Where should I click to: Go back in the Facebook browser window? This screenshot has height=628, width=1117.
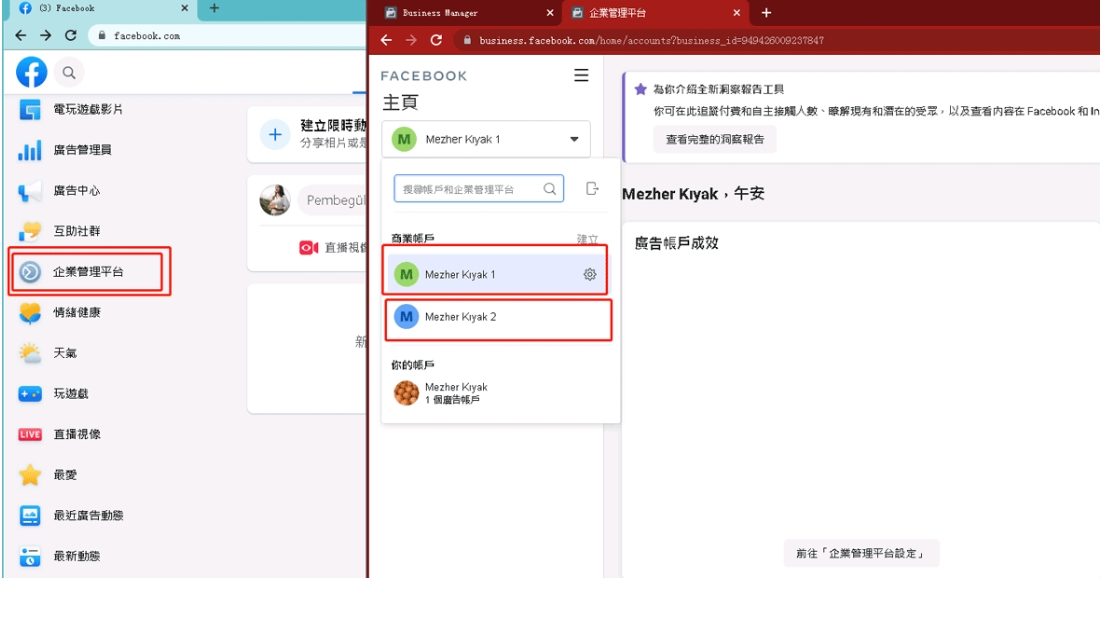(21, 36)
